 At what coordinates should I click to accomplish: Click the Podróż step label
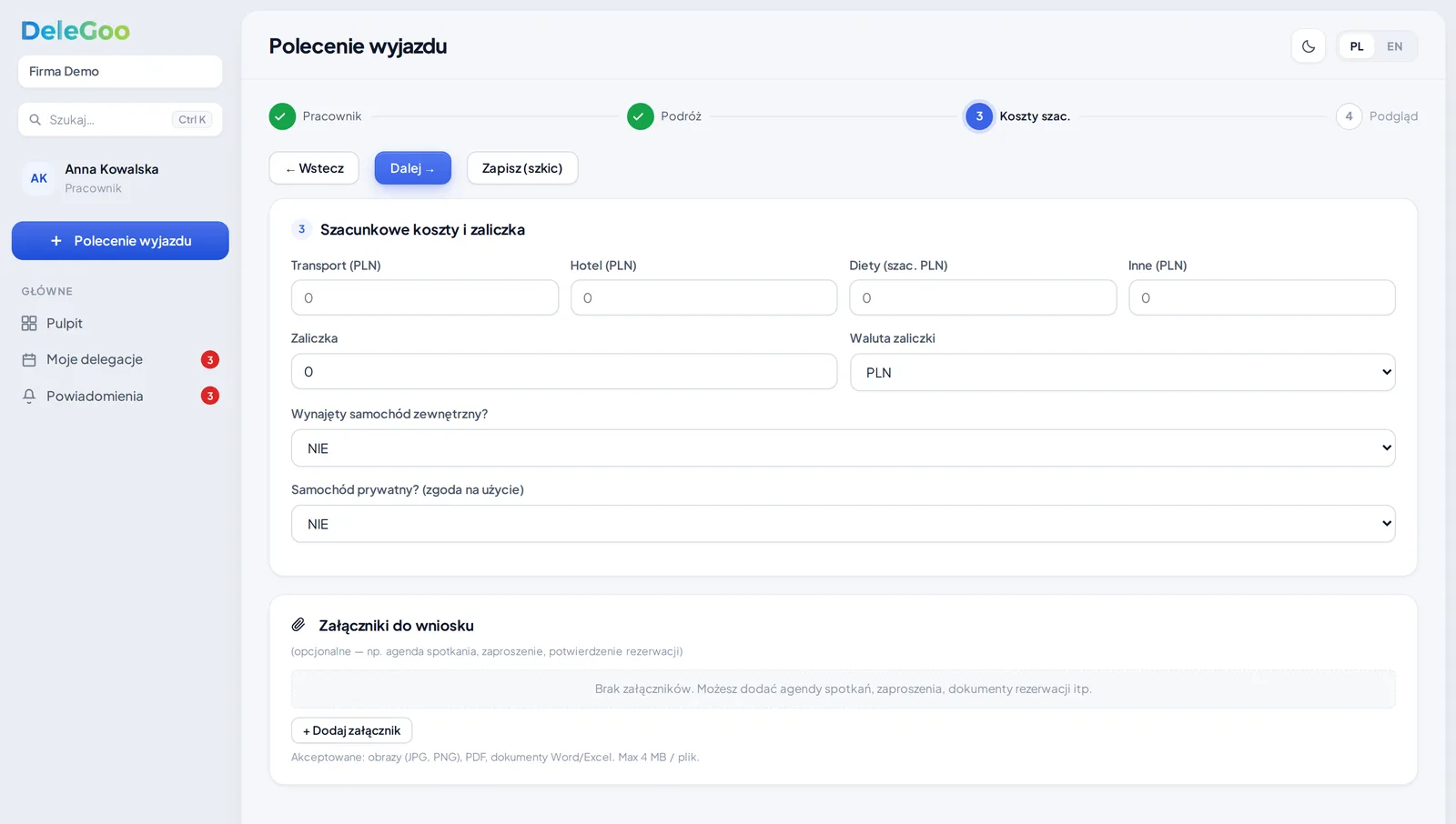[x=682, y=116]
